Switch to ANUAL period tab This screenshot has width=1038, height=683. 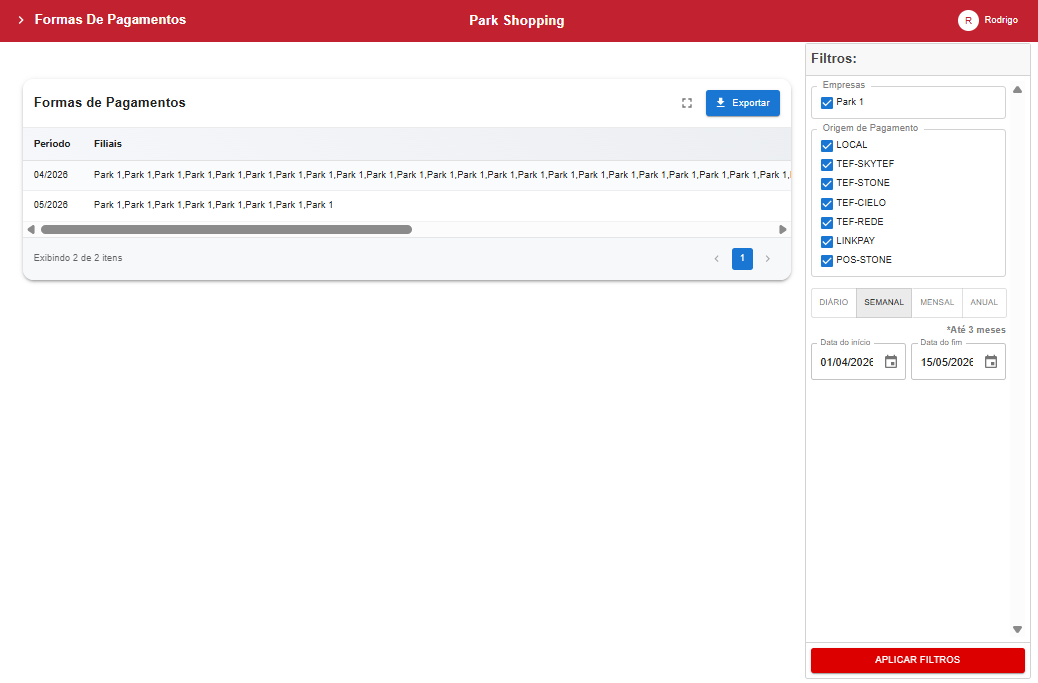coord(984,302)
